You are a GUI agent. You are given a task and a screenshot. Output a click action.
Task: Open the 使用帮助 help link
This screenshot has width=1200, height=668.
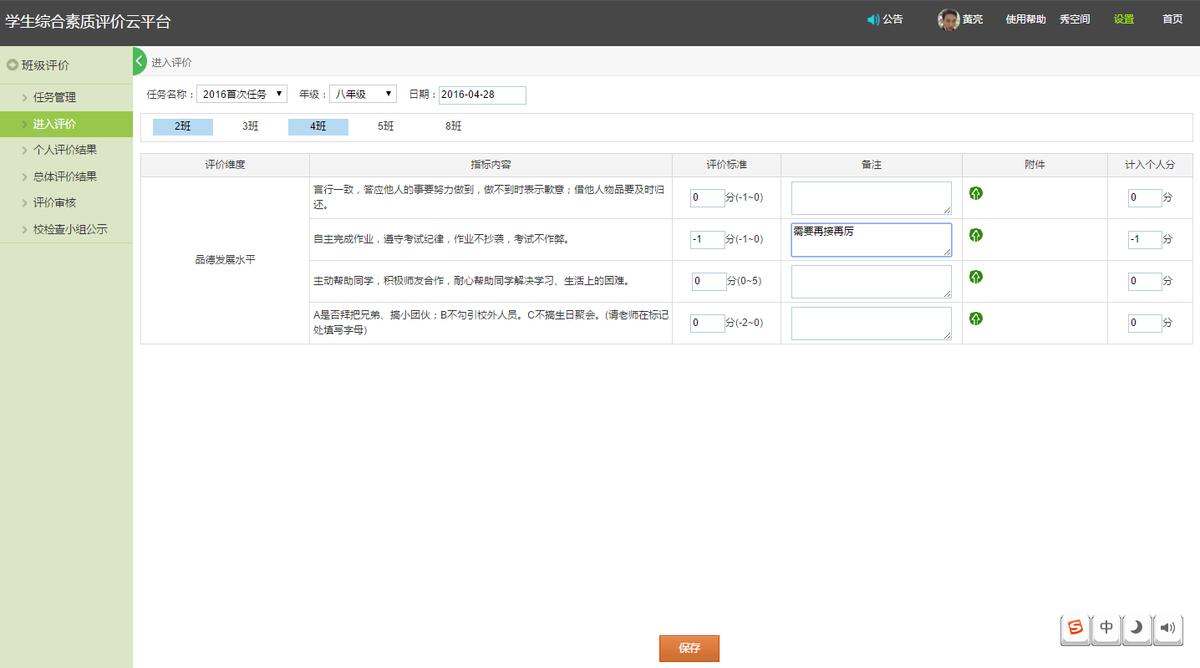point(1025,18)
